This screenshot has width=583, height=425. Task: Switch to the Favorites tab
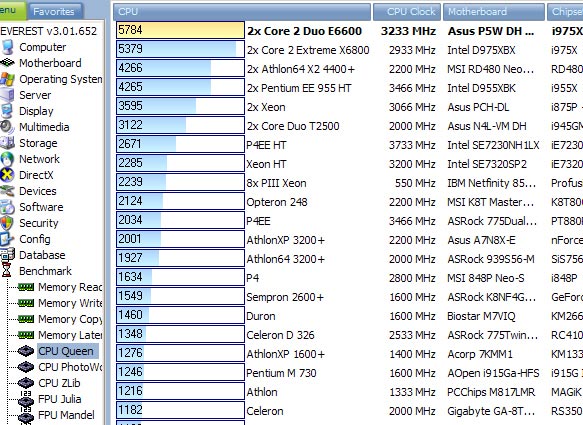pos(56,12)
